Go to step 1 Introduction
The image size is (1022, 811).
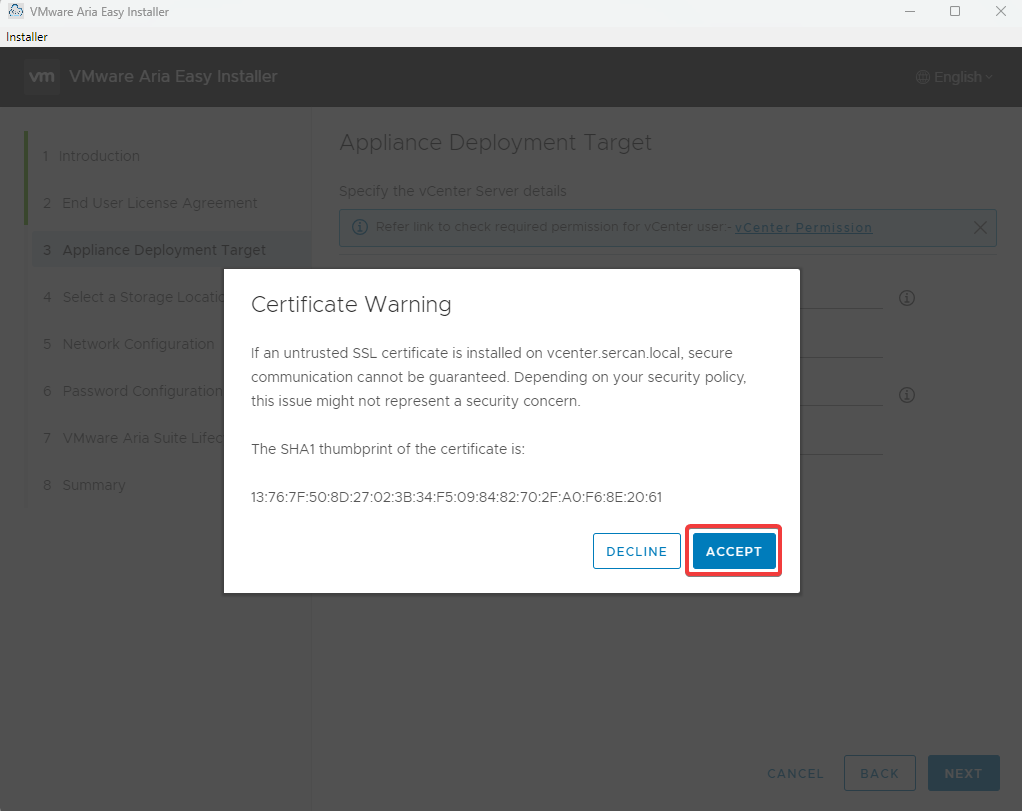click(91, 156)
